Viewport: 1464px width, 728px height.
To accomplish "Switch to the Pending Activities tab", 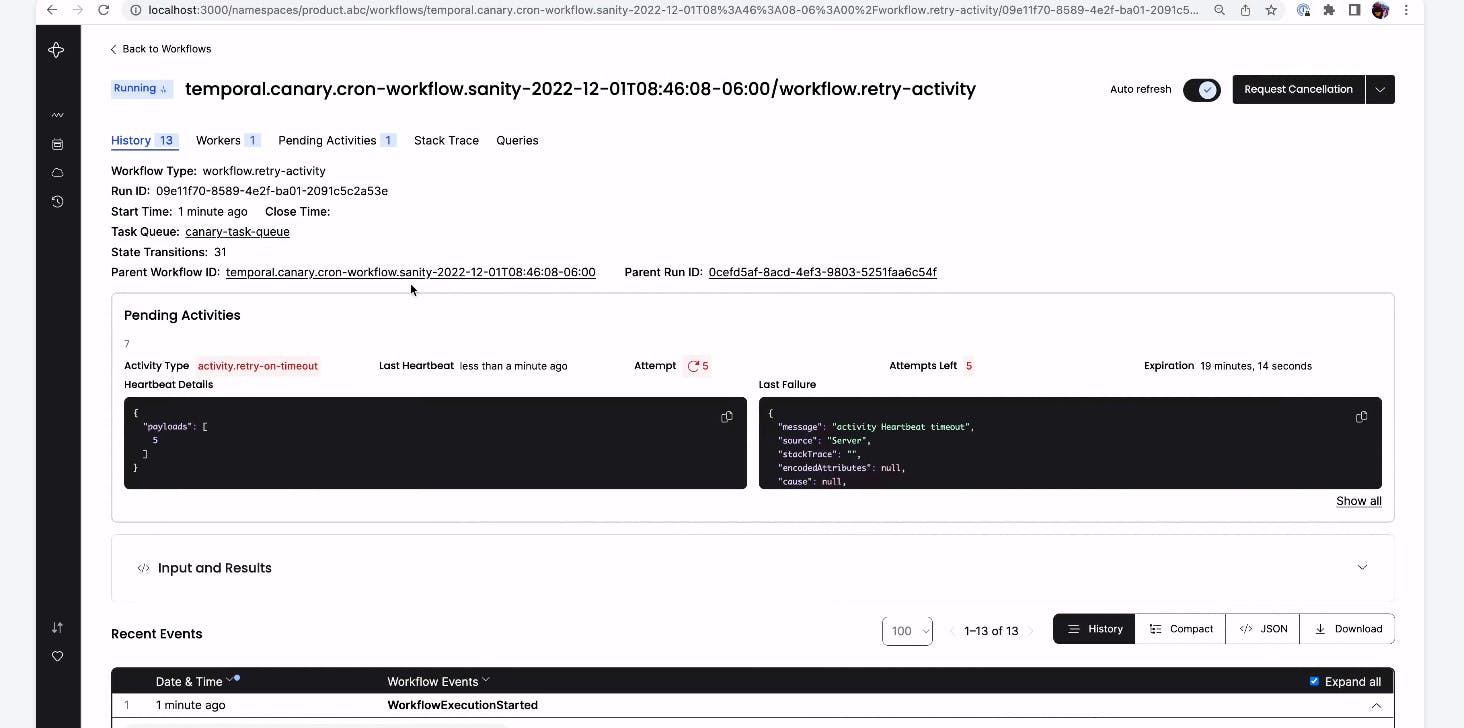I will point(337,140).
